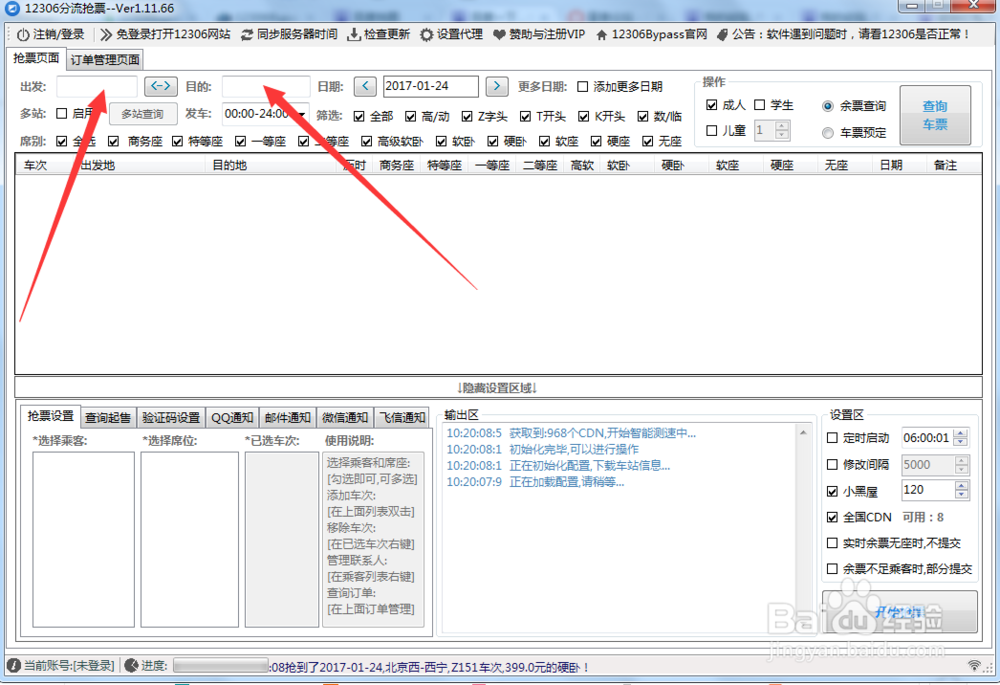Click the wifi signal status icon
The image size is (1000, 685).
pos(974,666)
